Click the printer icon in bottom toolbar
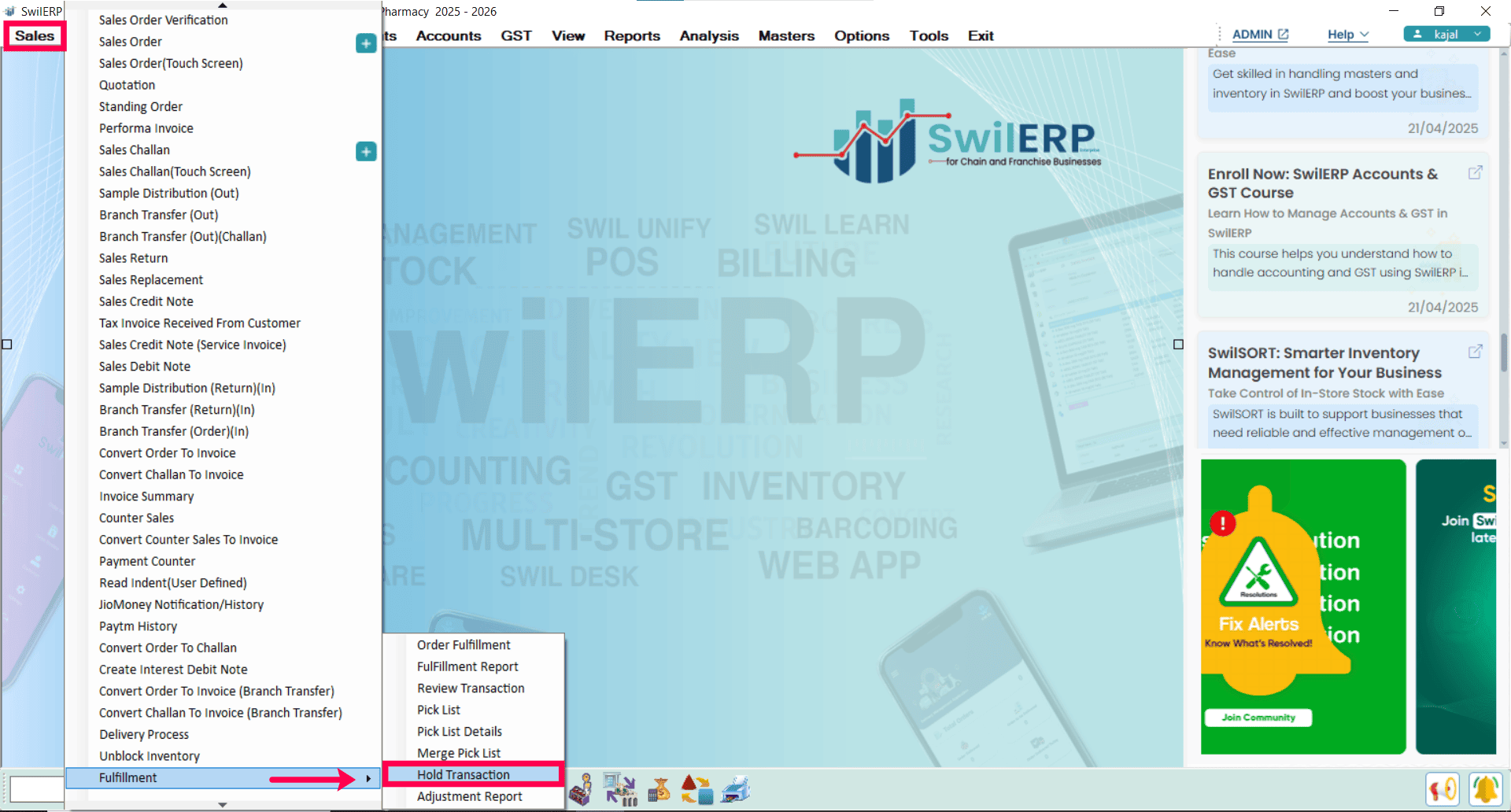1511x812 pixels. (x=736, y=790)
